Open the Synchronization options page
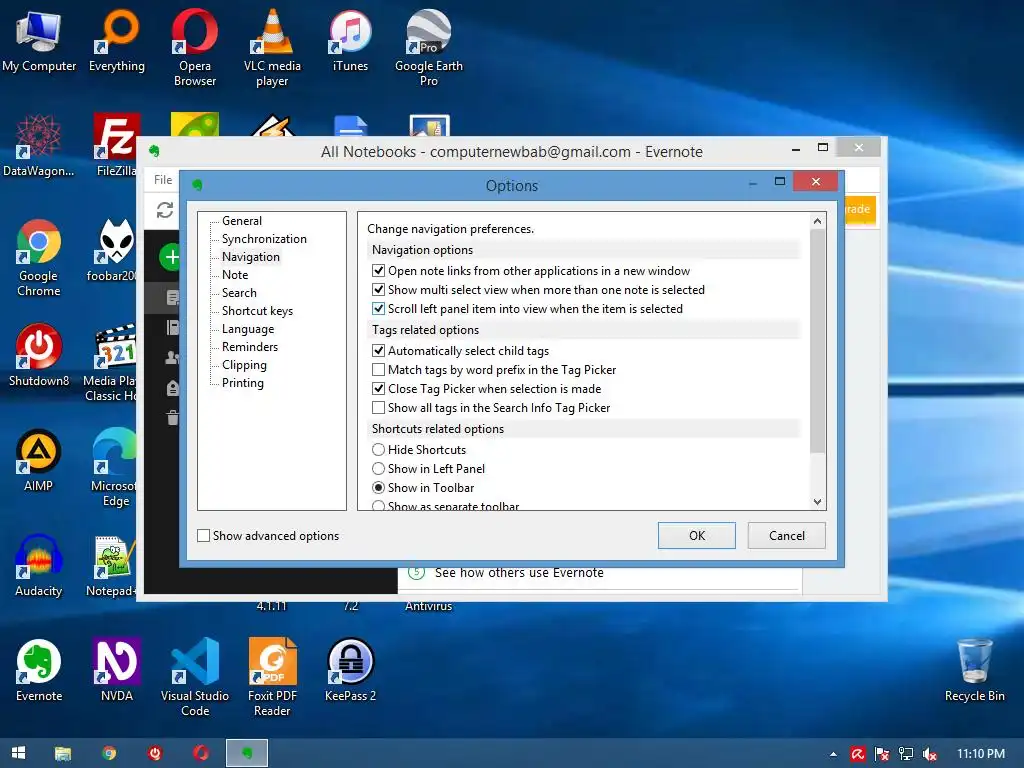The image size is (1024, 768). (x=264, y=239)
